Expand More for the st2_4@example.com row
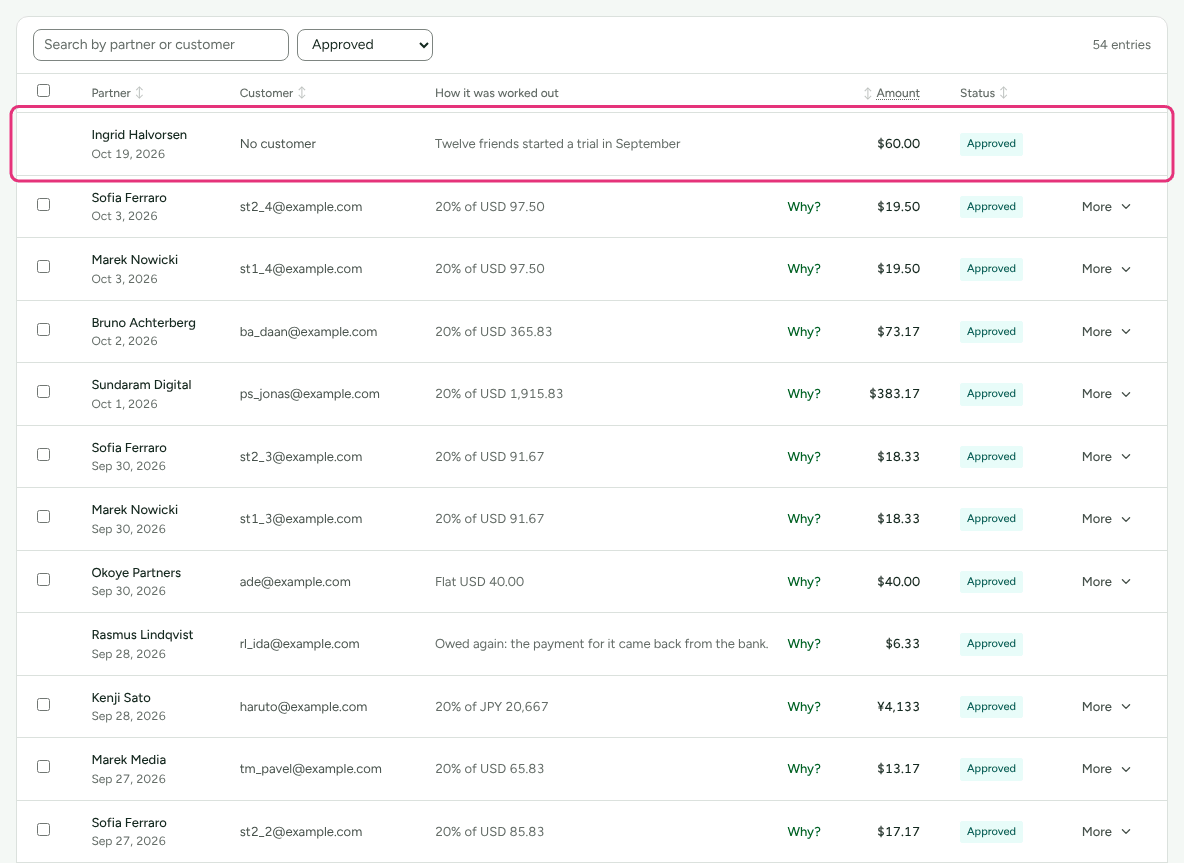Image resolution: width=1184 pixels, height=863 pixels. [1106, 207]
